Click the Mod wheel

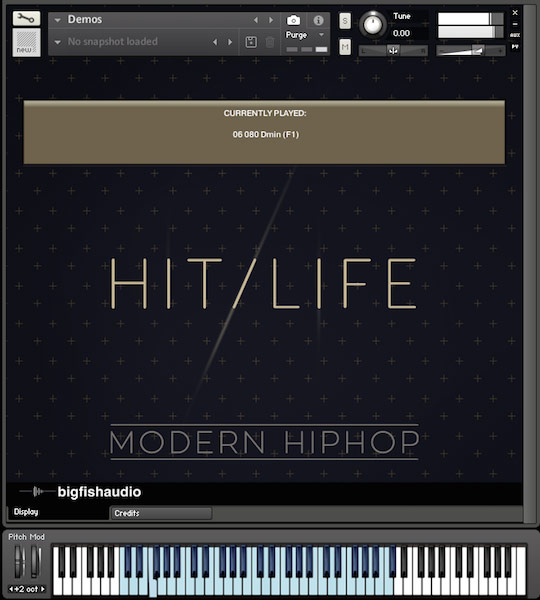click(x=35, y=561)
